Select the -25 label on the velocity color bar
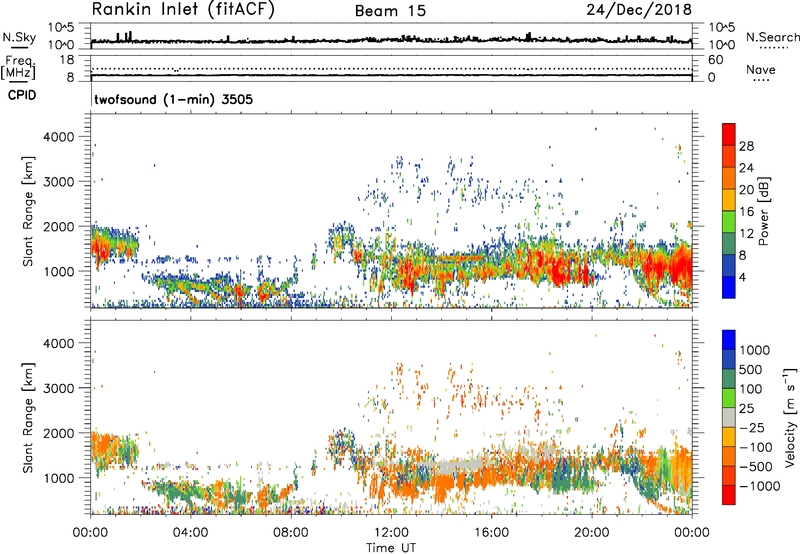 (754, 427)
